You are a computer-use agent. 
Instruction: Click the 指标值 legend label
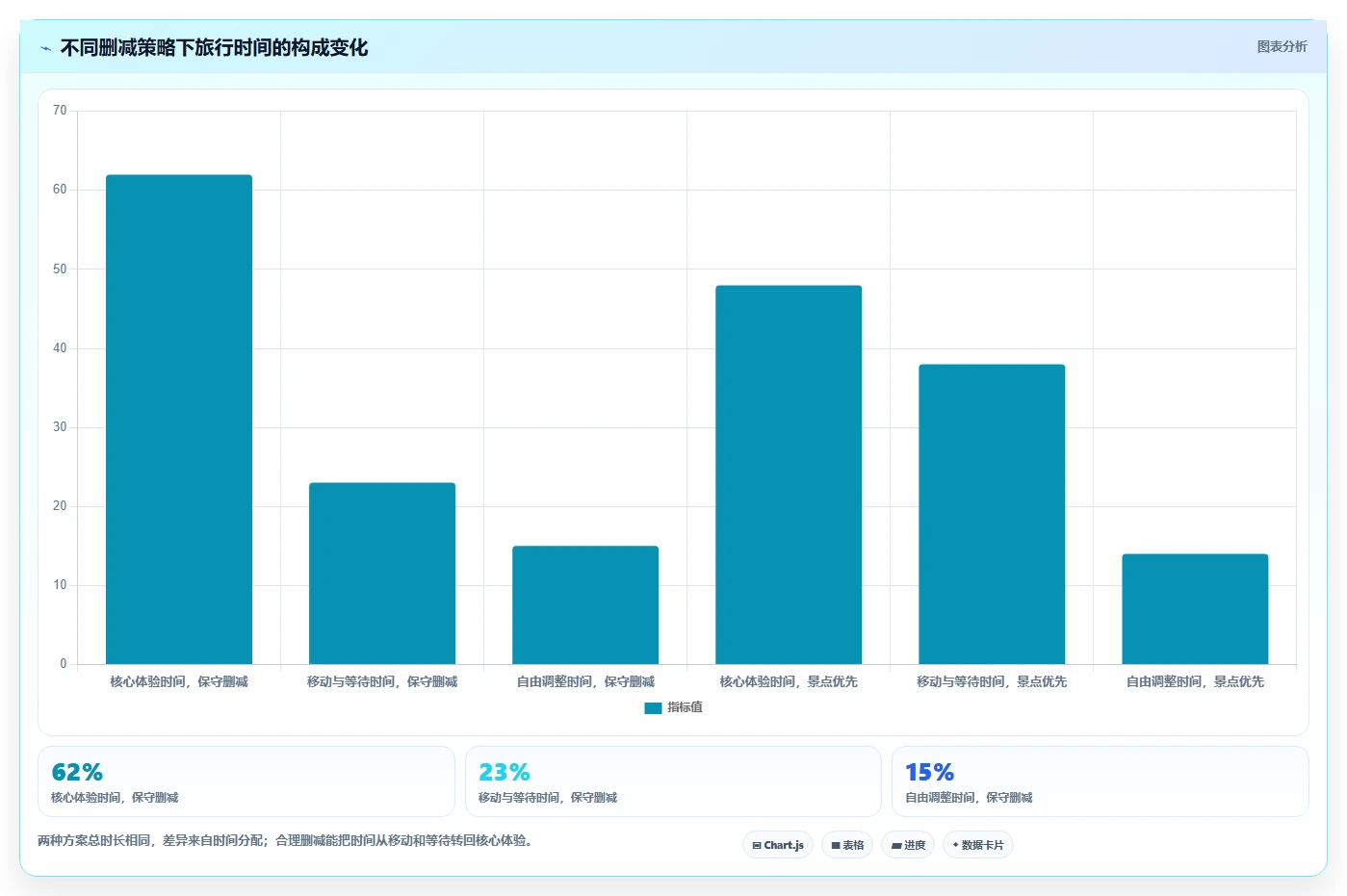(686, 707)
